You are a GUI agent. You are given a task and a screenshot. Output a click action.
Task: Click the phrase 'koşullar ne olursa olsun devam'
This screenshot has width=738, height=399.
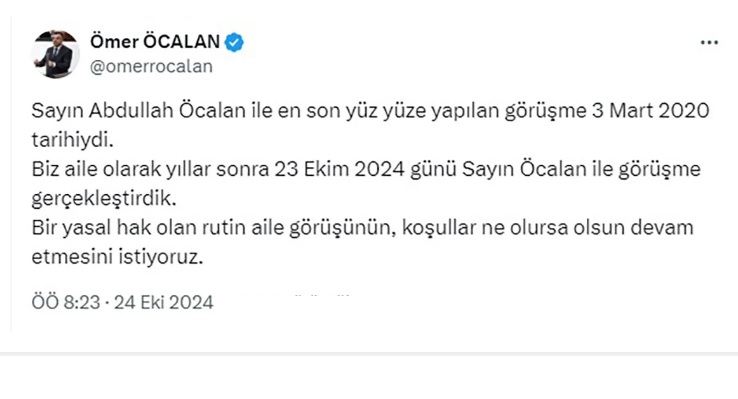pyautogui.click(x=548, y=228)
